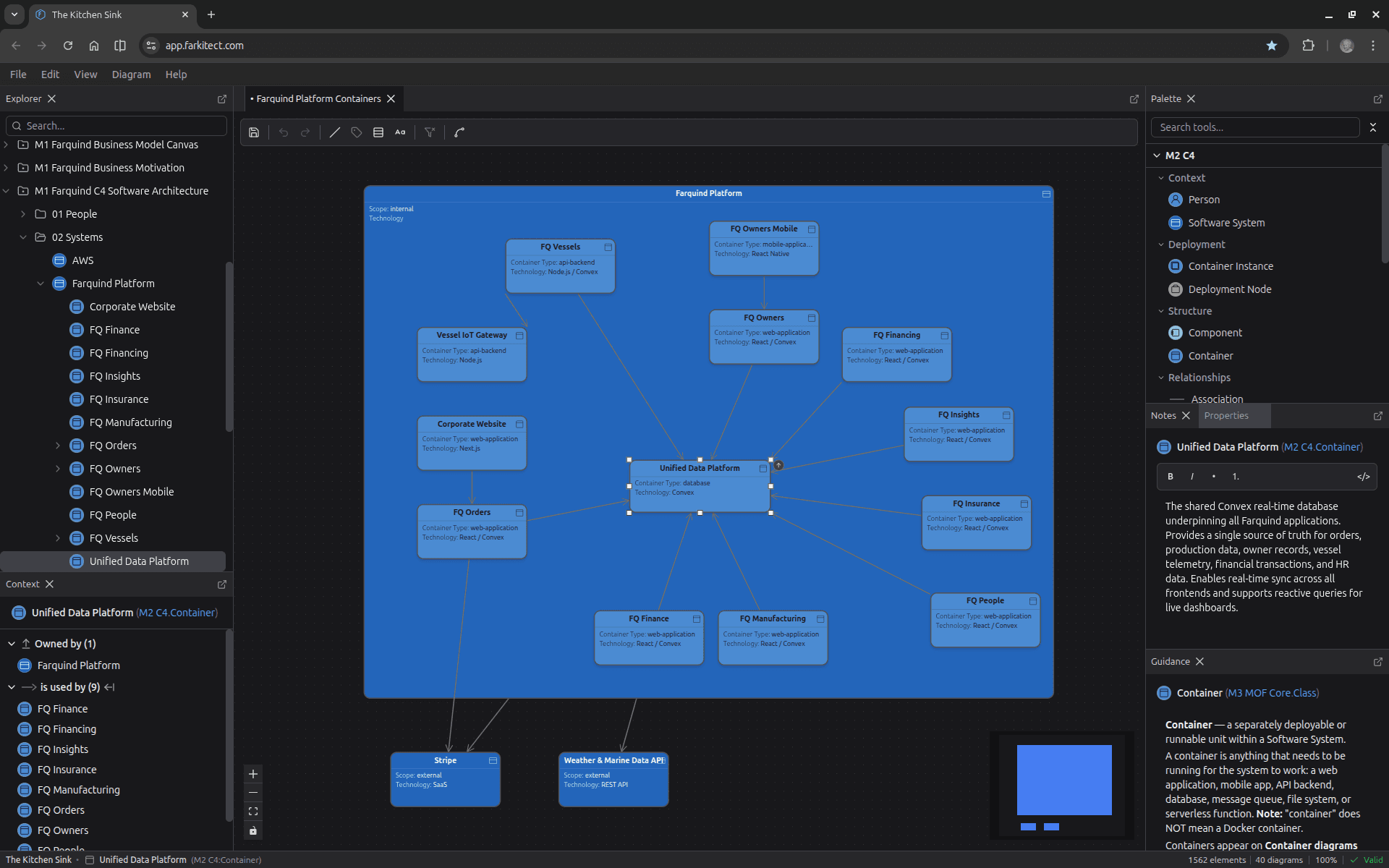Select the line drawing tool in toolbar
Image resolution: width=1389 pixels, height=868 pixels.
335,132
